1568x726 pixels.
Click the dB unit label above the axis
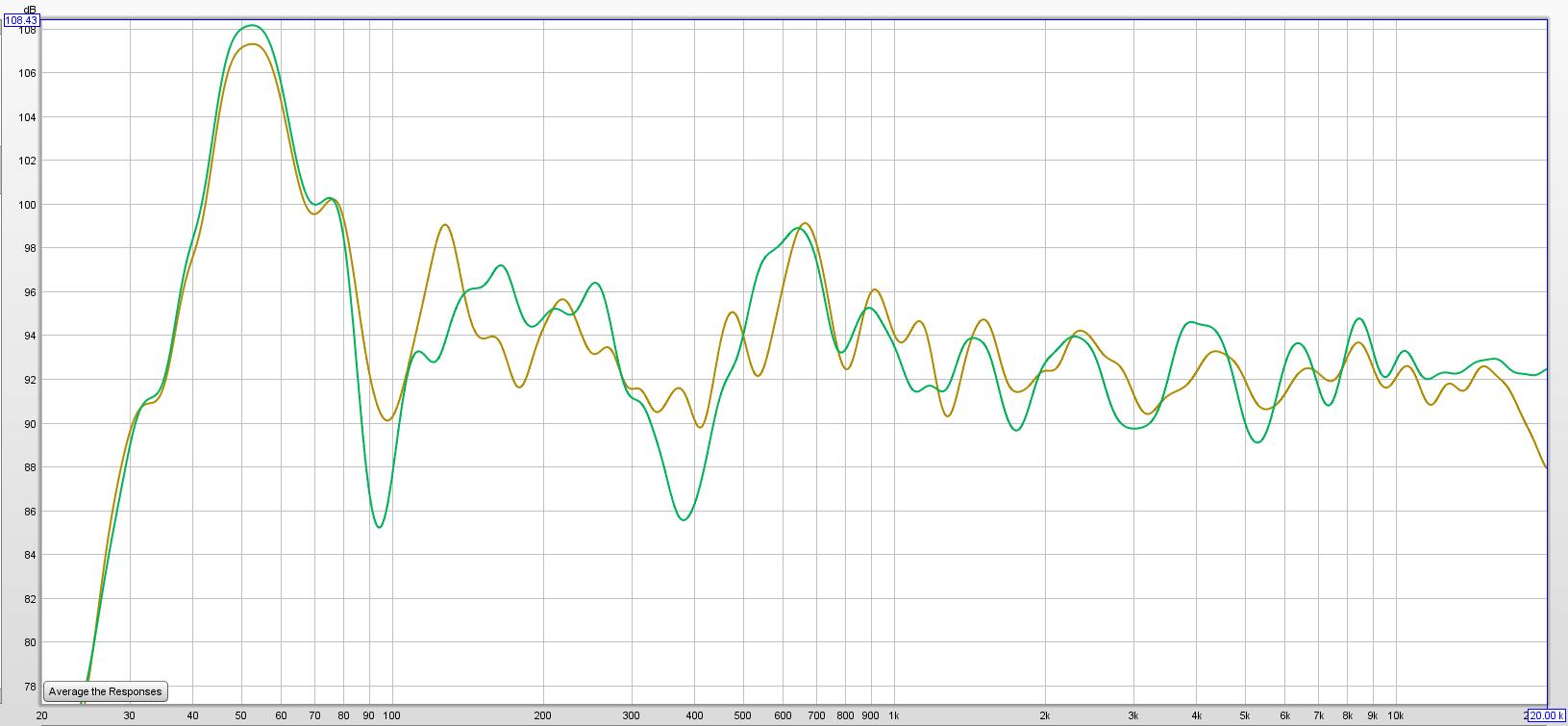pyautogui.click(x=30, y=9)
